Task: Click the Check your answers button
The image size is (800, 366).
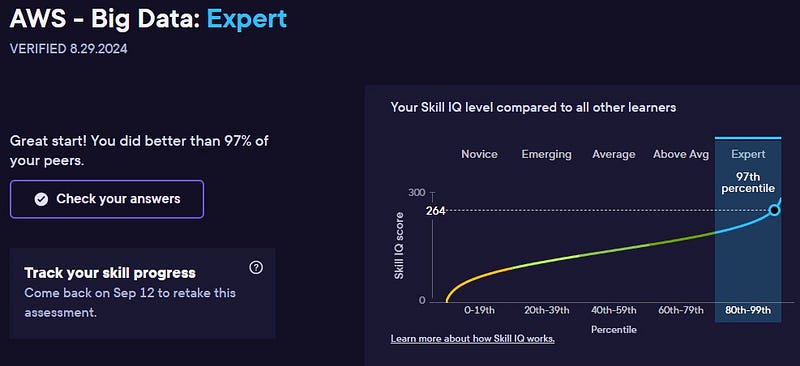Action: click(107, 199)
